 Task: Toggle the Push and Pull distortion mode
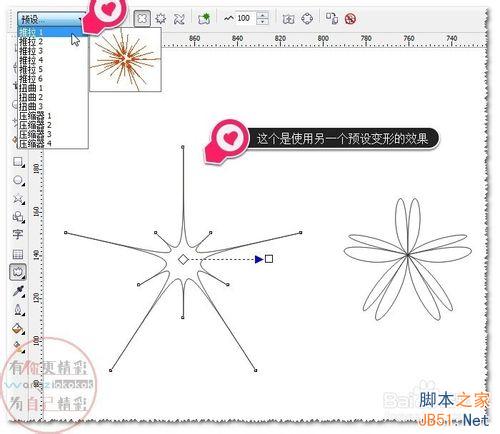click(142, 18)
